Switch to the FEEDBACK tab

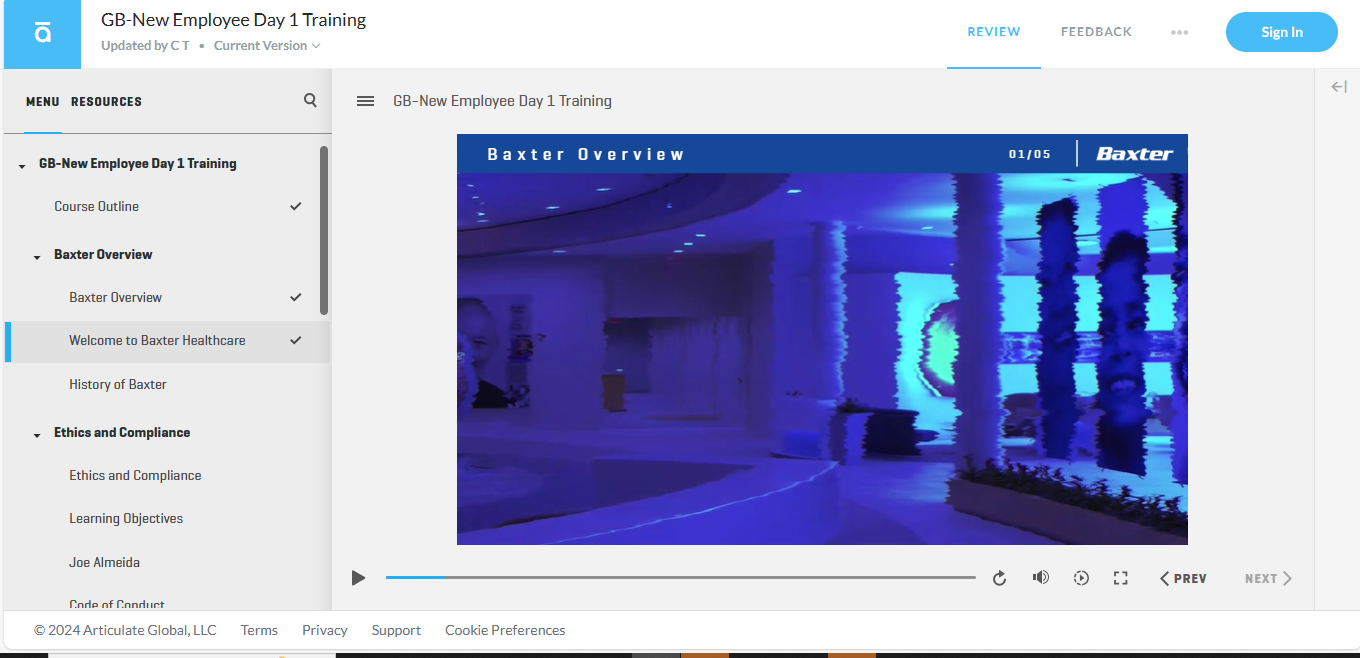pyautogui.click(x=1096, y=32)
